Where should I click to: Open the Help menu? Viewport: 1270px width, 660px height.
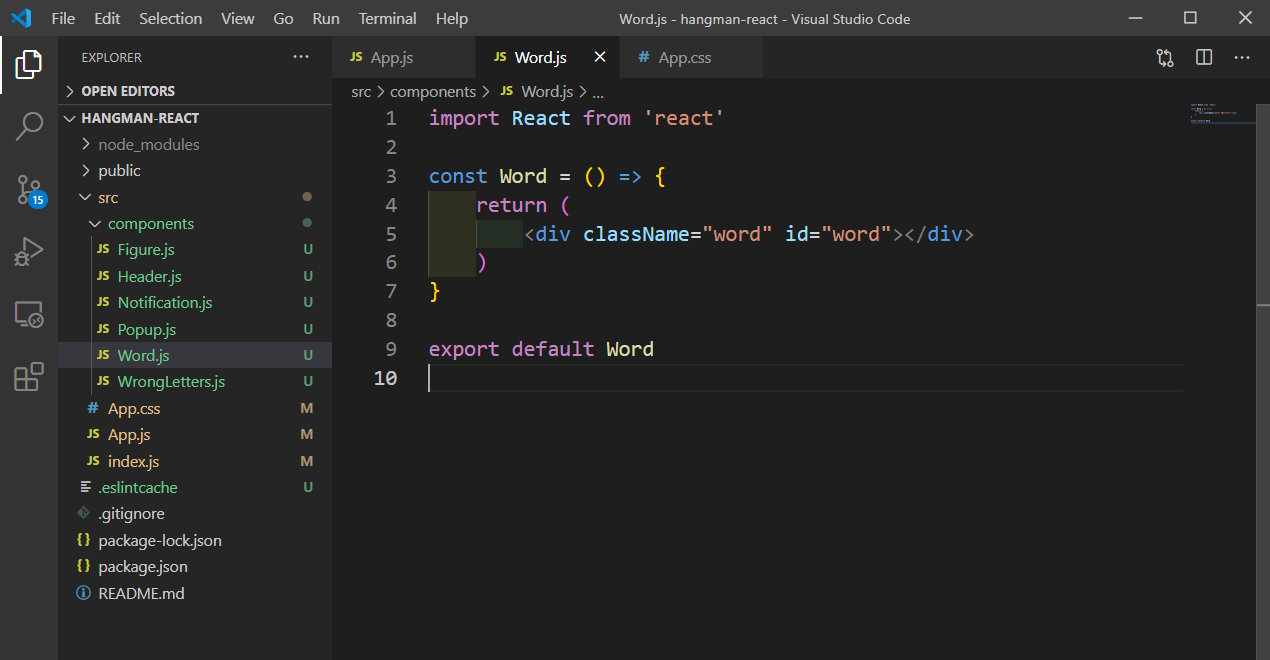pyautogui.click(x=452, y=18)
